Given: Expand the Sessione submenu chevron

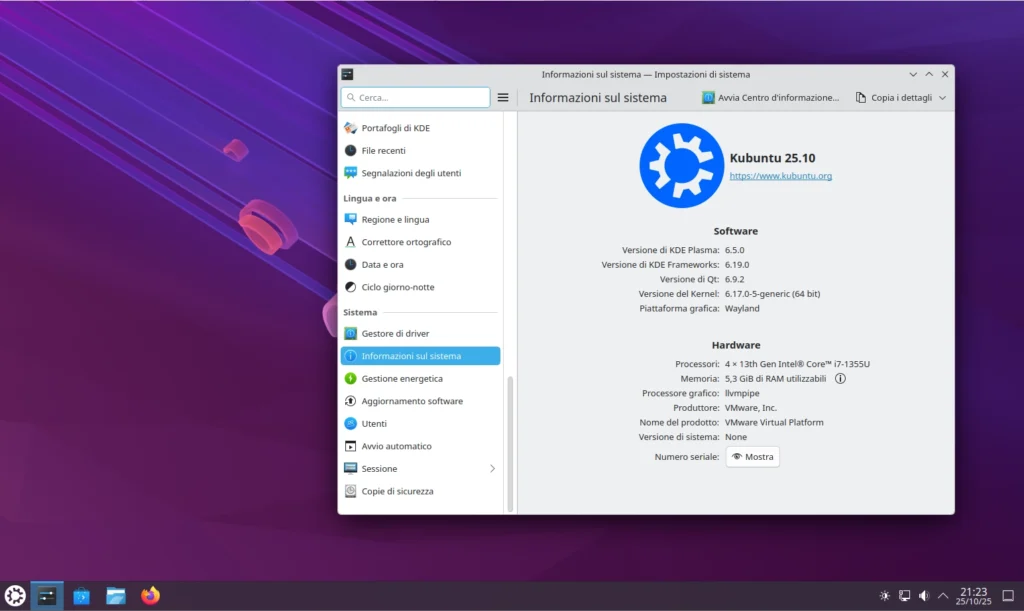Looking at the screenshot, I should 493,468.
